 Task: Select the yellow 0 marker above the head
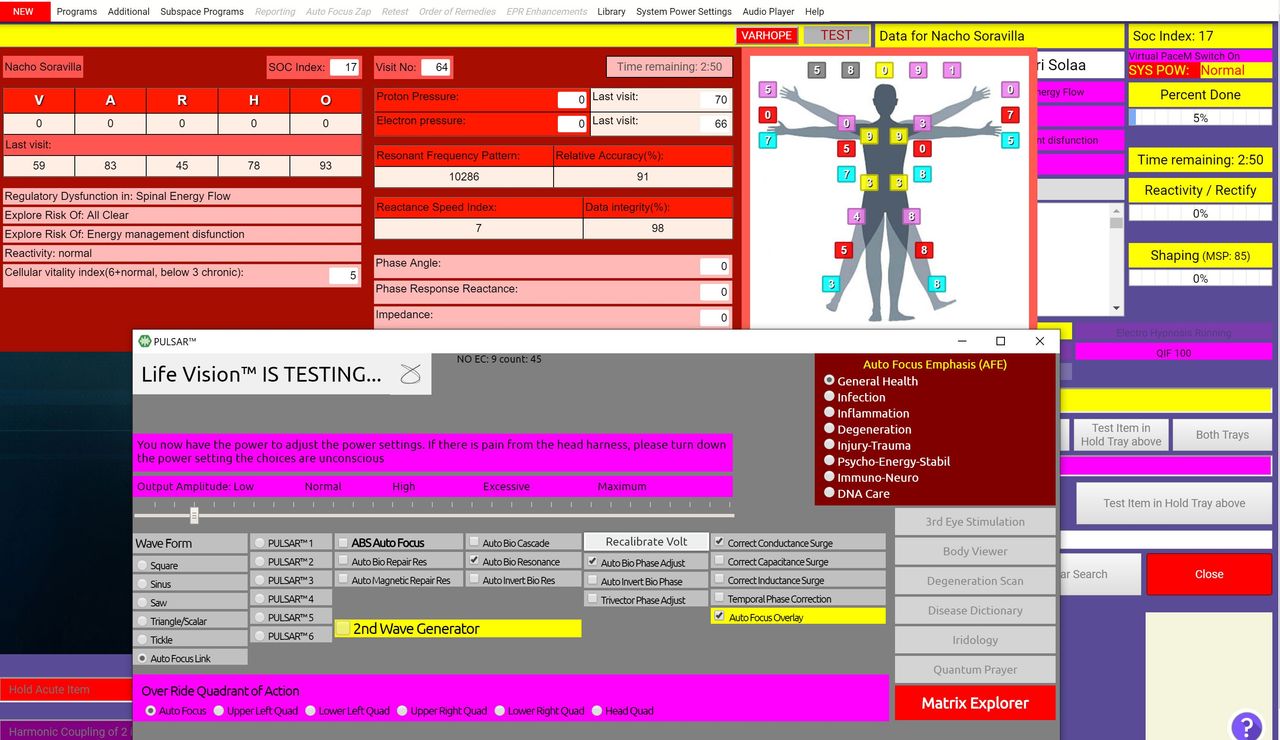point(884,71)
